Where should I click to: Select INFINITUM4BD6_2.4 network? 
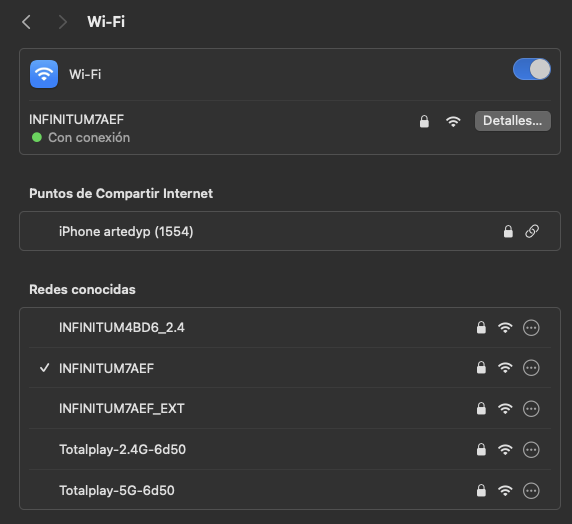click(x=290, y=328)
